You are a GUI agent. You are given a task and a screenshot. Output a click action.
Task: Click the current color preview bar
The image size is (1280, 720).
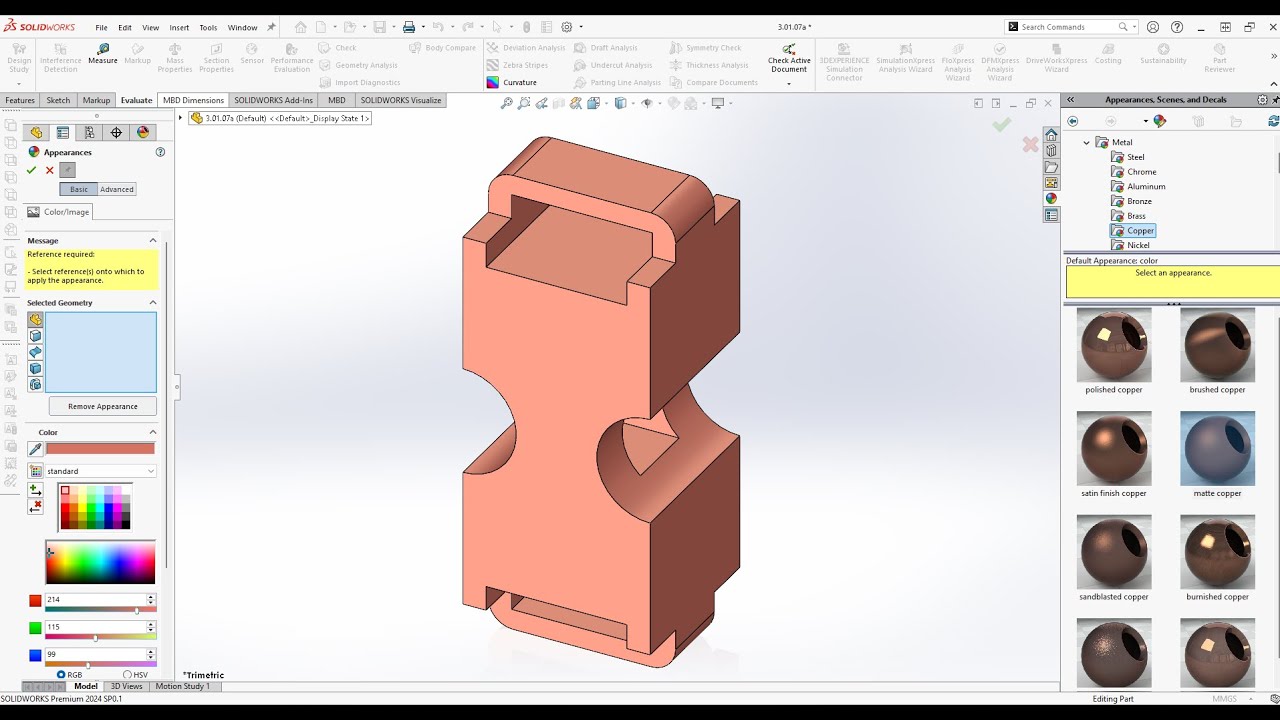pos(100,449)
